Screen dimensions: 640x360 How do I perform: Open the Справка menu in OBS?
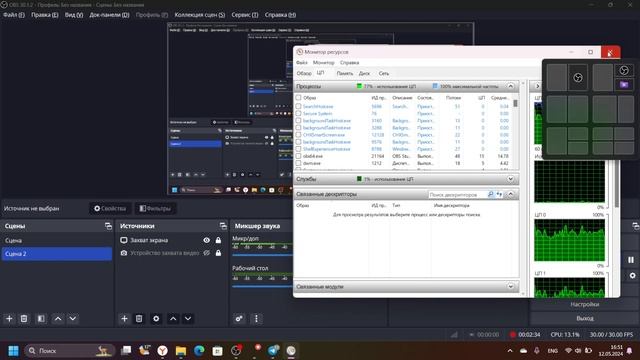click(280, 15)
